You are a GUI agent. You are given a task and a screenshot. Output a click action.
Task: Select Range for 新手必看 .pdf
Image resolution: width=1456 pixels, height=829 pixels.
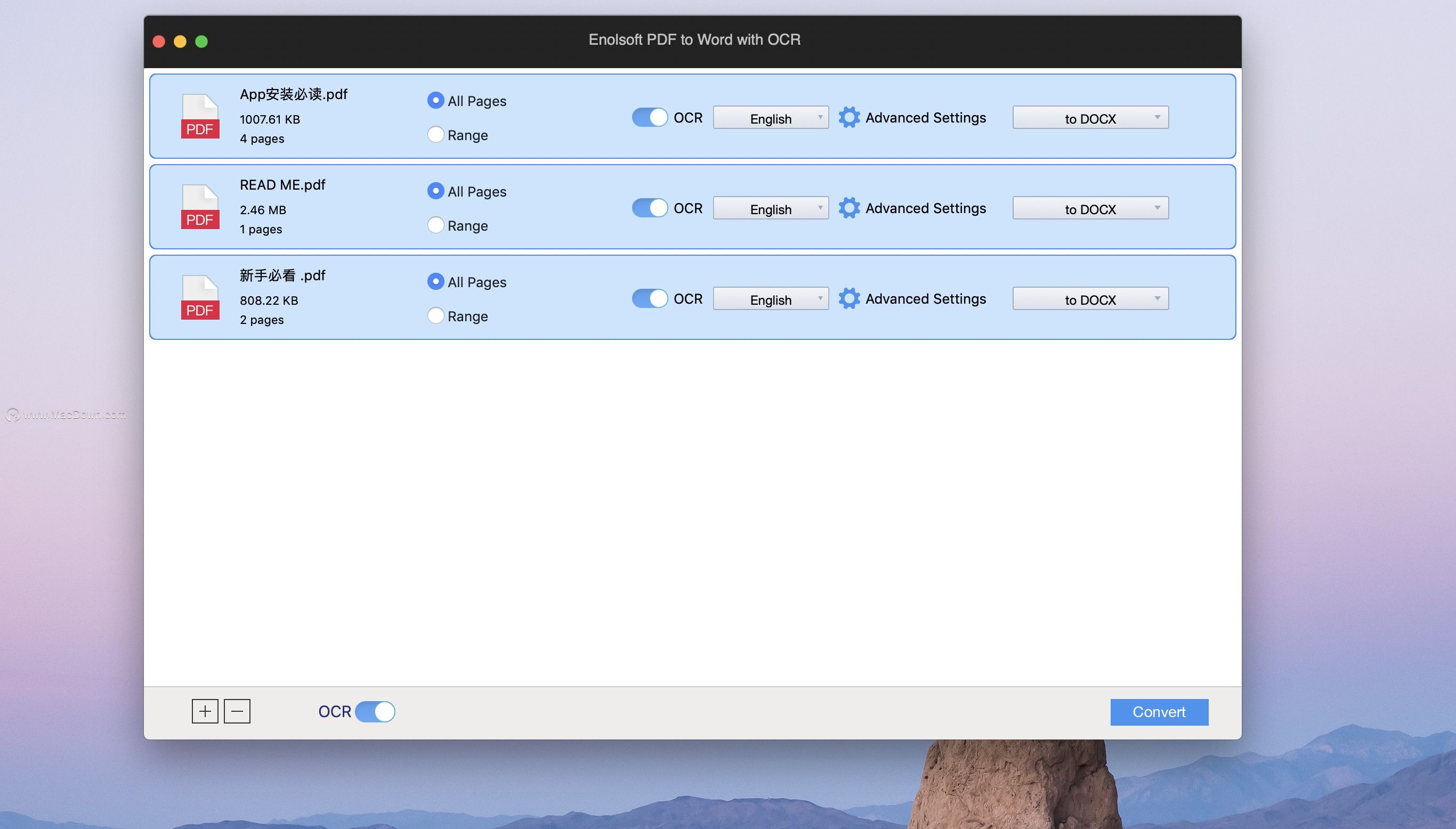pyautogui.click(x=435, y=315)
